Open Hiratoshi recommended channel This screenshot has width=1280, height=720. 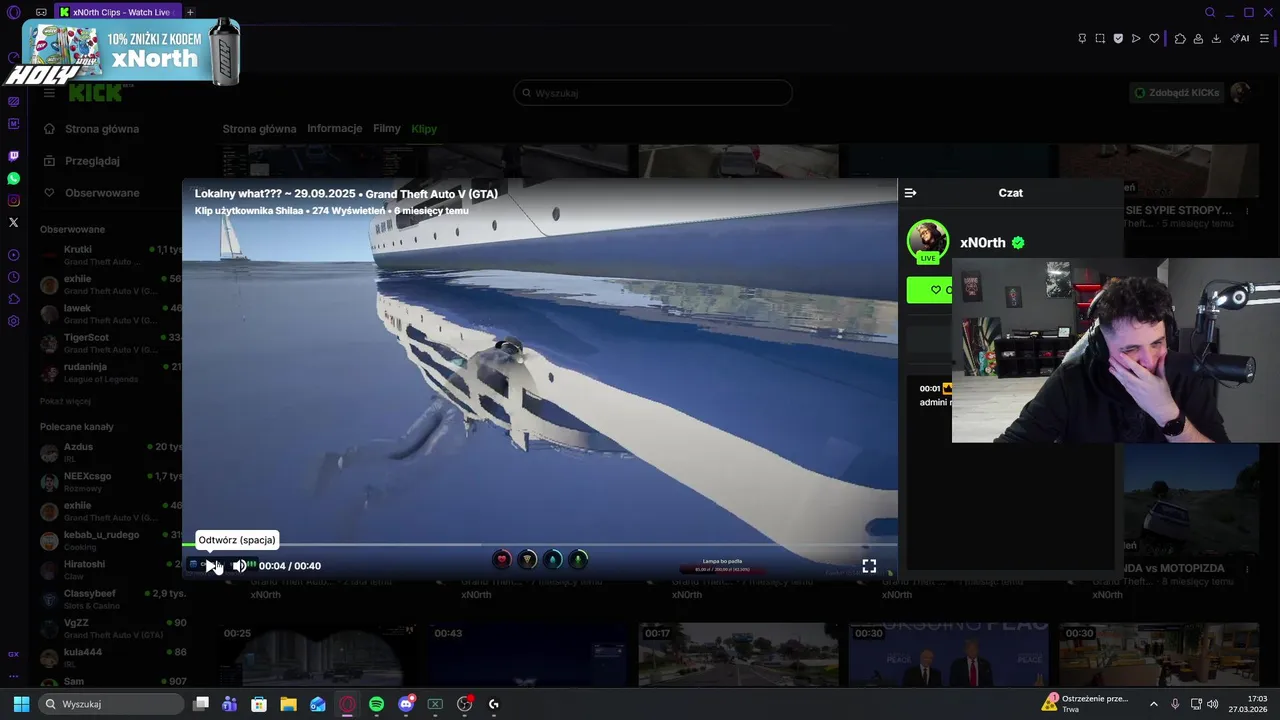110,570
